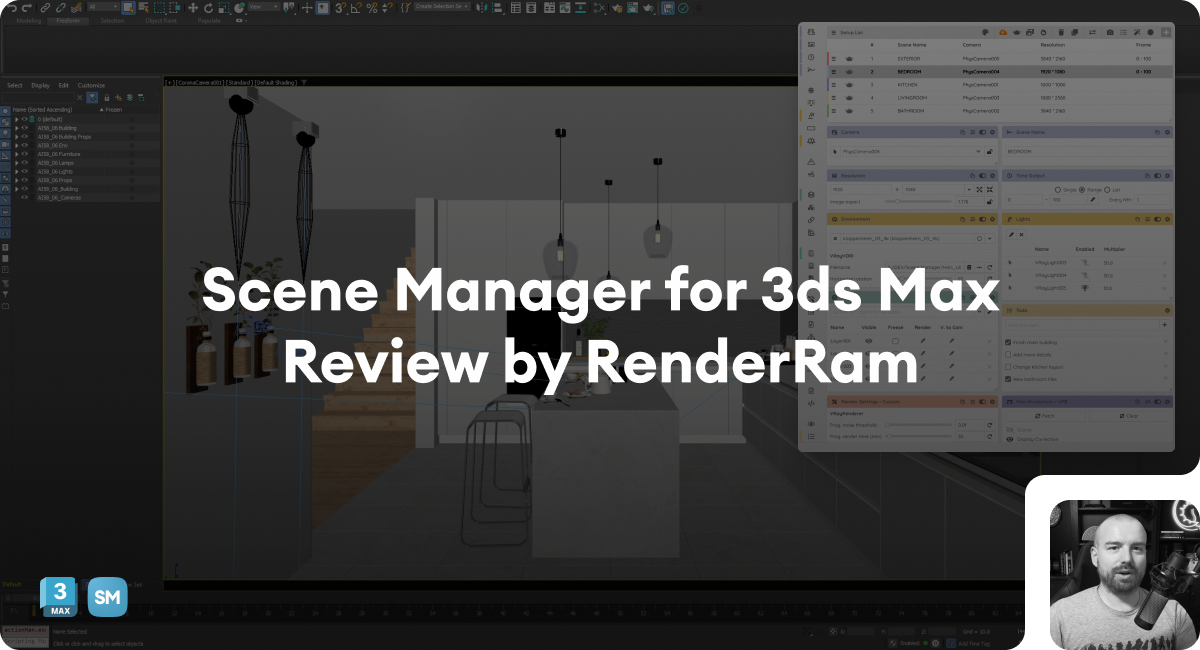Expand the A158_06 Building layer

(x=17, y=128)
